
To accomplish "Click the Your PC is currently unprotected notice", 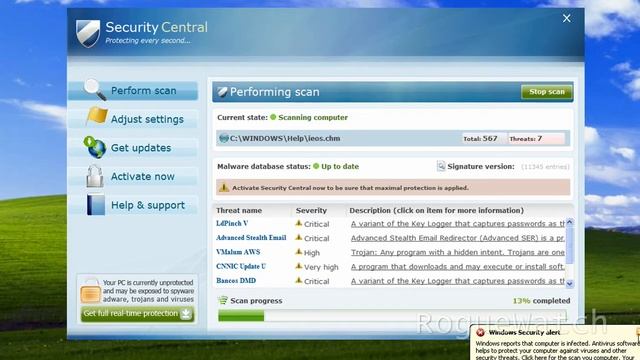I will pos(148,291).
